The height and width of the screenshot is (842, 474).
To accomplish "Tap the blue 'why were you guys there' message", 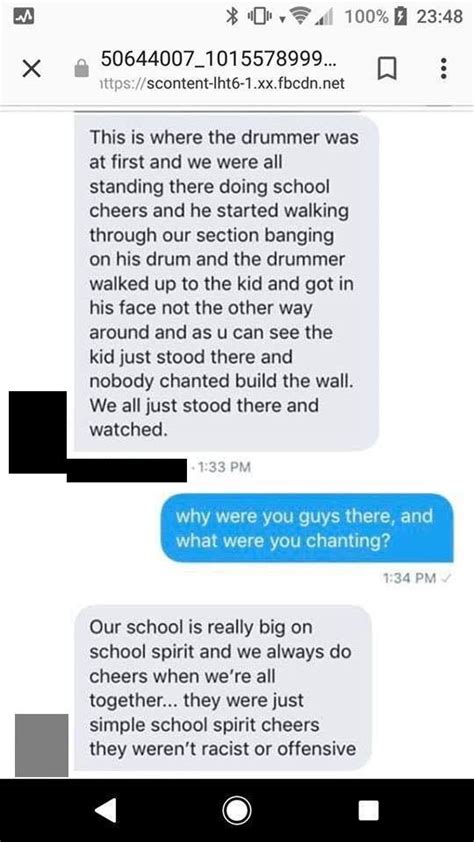I will (307, 528).
